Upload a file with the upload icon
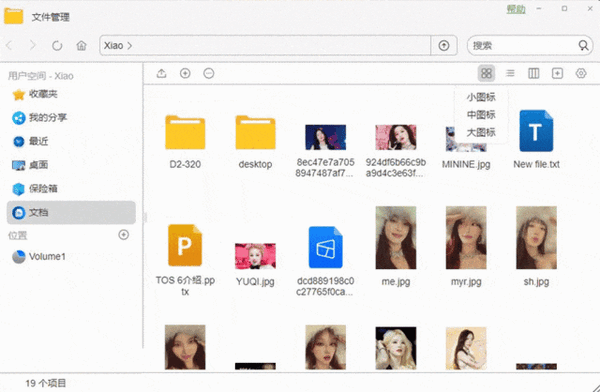This screenshot has width=600, height=392. click(161, 73)
